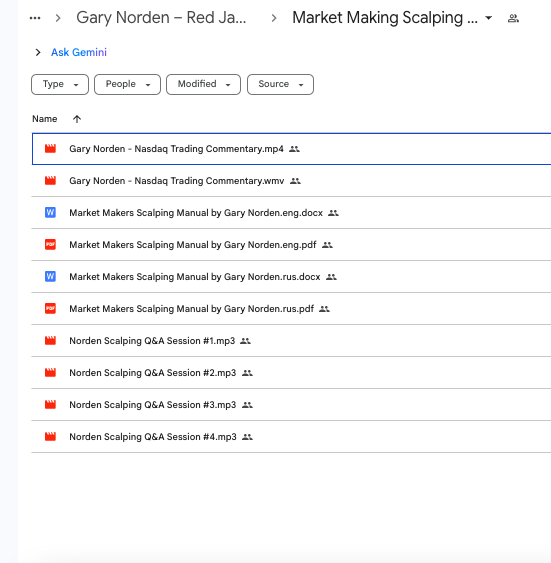Click shared icon beside Nasdaq Trading Commentary.wmv
The height and width of the screenshot is (563, 551).
[x=295, y=181]
